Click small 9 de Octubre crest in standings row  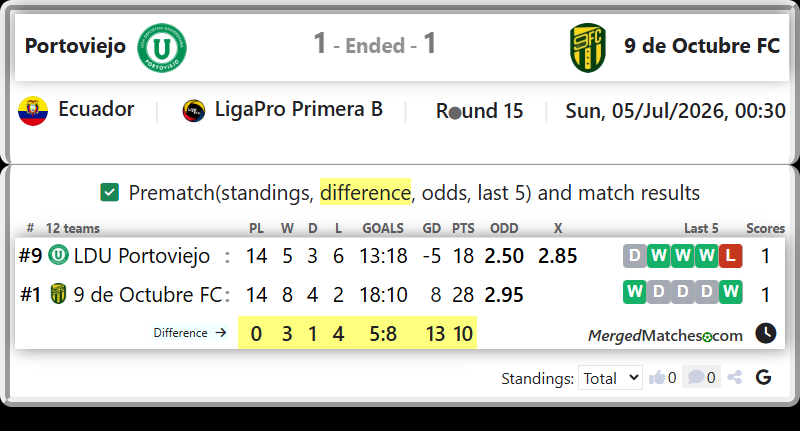click(x=58, y=294)
